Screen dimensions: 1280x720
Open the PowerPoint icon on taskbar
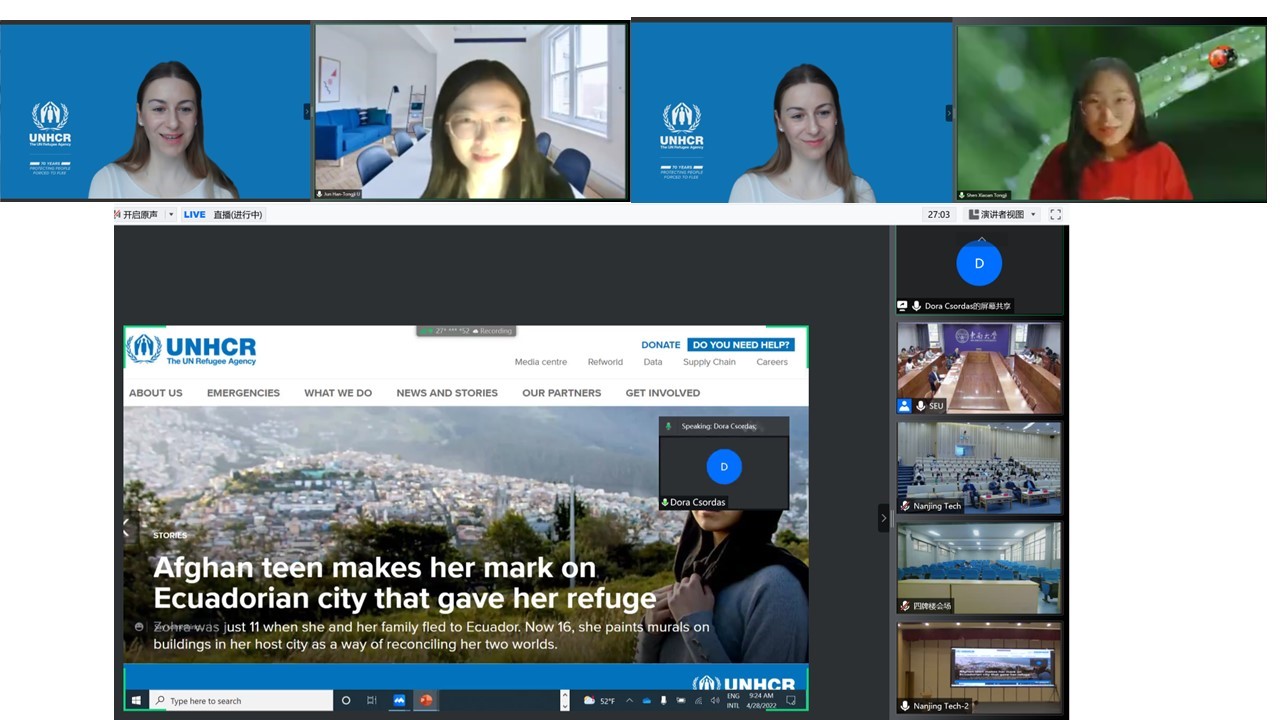[426, 700]
